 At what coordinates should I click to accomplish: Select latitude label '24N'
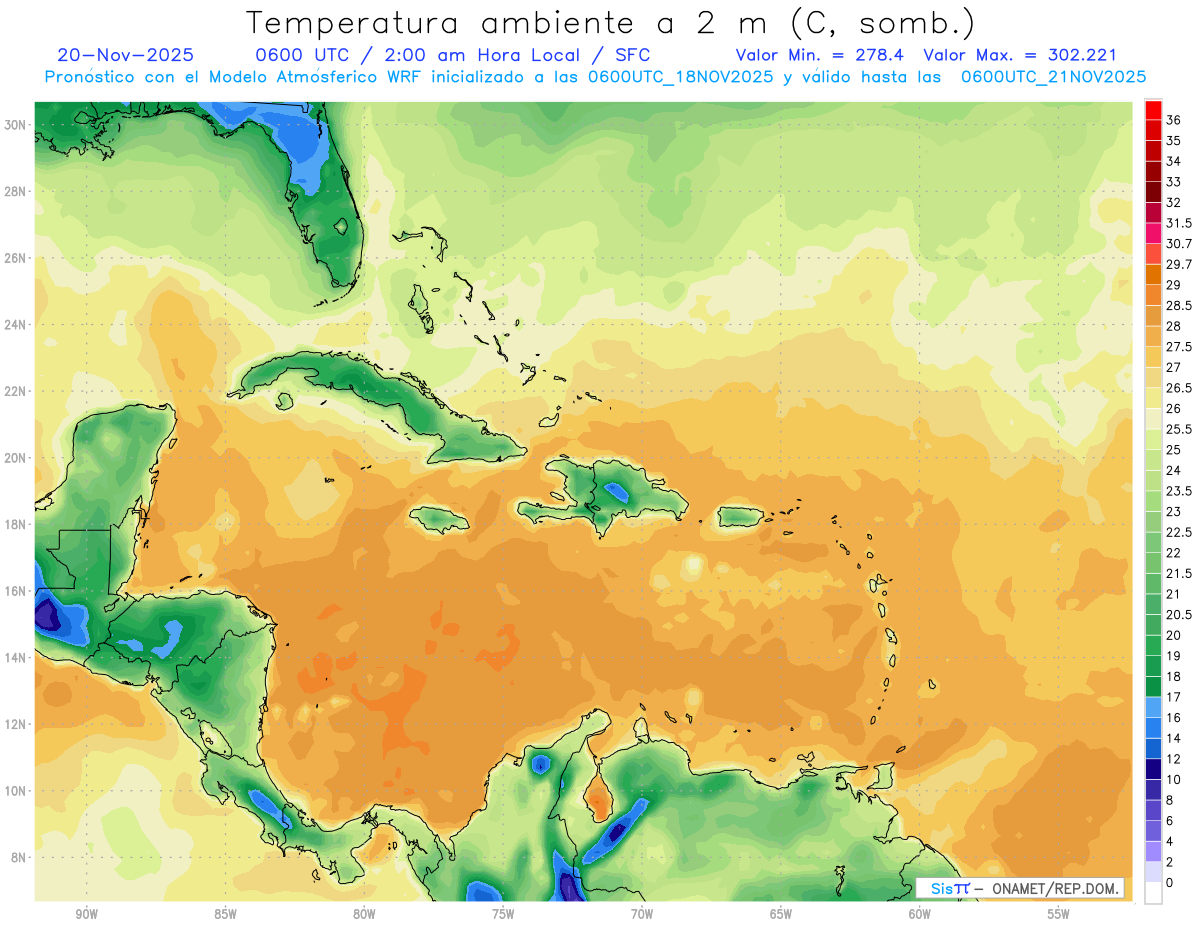coord(15,325)
